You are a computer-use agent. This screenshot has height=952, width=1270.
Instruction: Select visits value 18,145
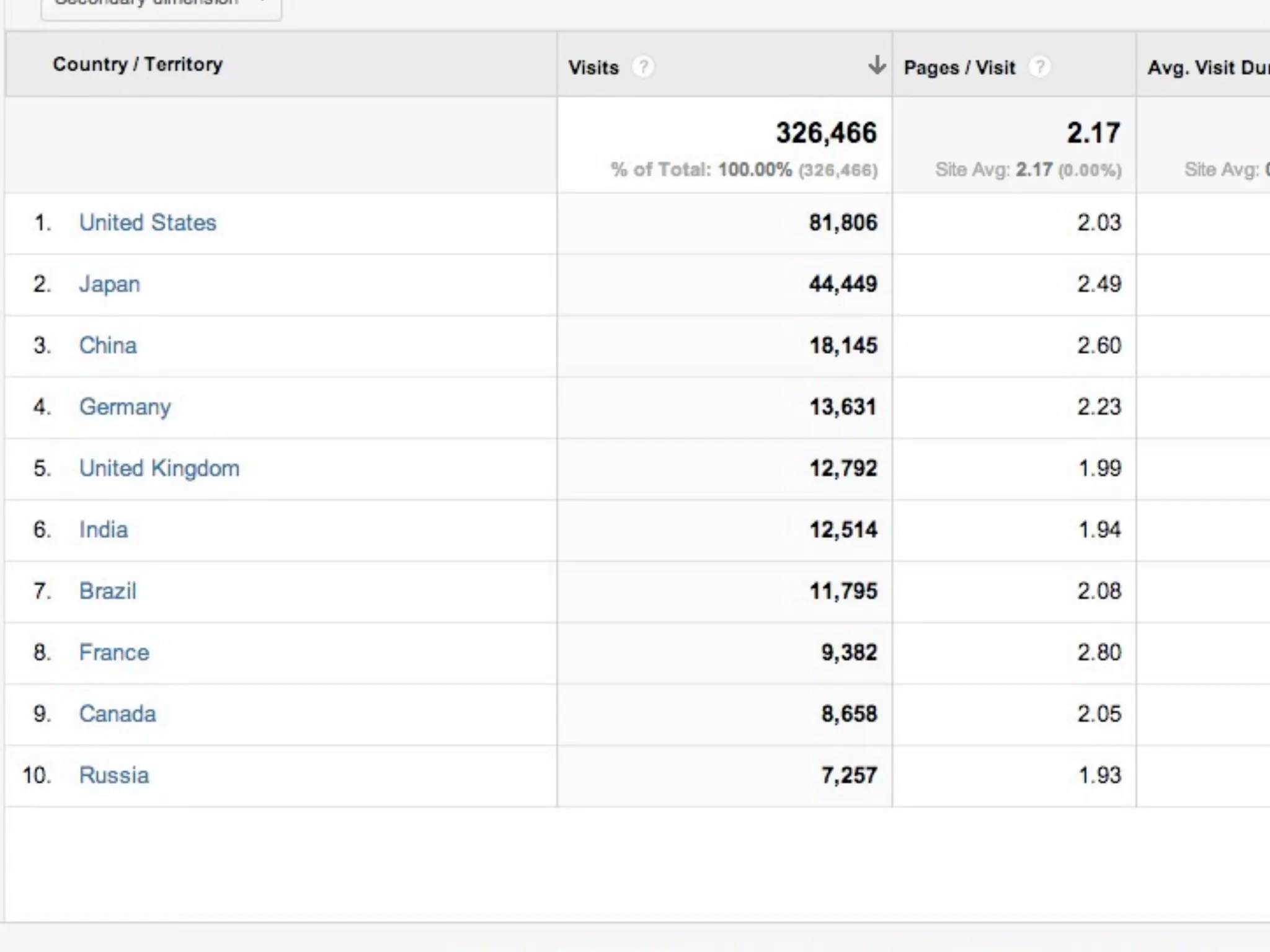coord(843,345)
